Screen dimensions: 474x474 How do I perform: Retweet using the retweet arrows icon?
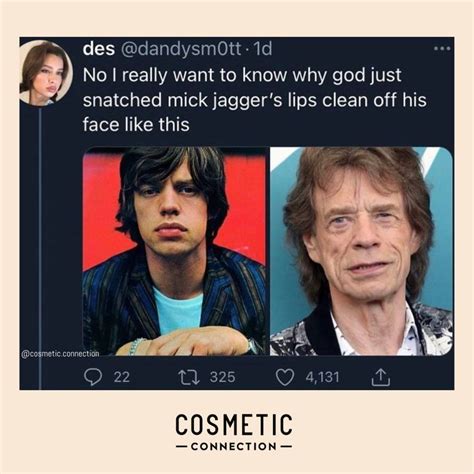[x=189, y=377]
